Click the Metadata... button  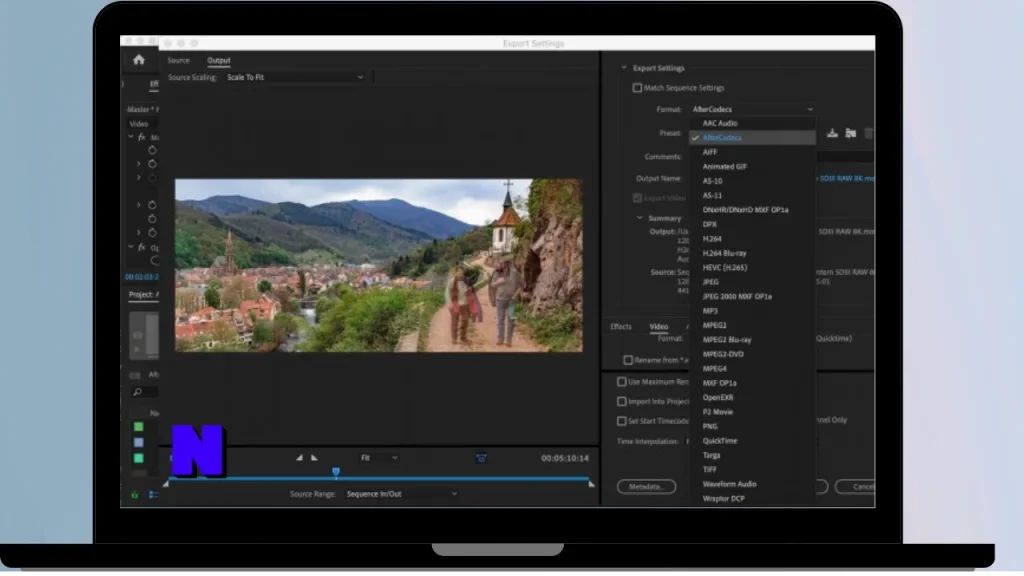tap(646, 487)
